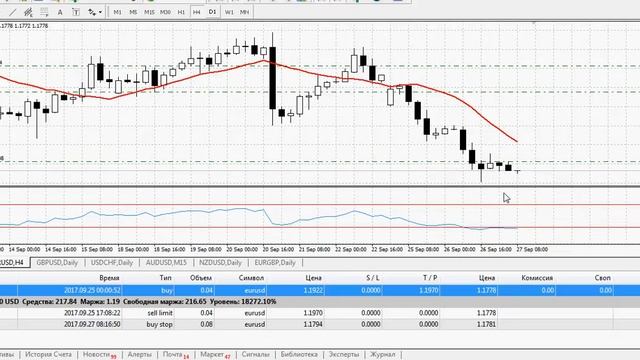Open the Новости terminal tab
Viewport: 640px width, 360px height.
point(99,354)
